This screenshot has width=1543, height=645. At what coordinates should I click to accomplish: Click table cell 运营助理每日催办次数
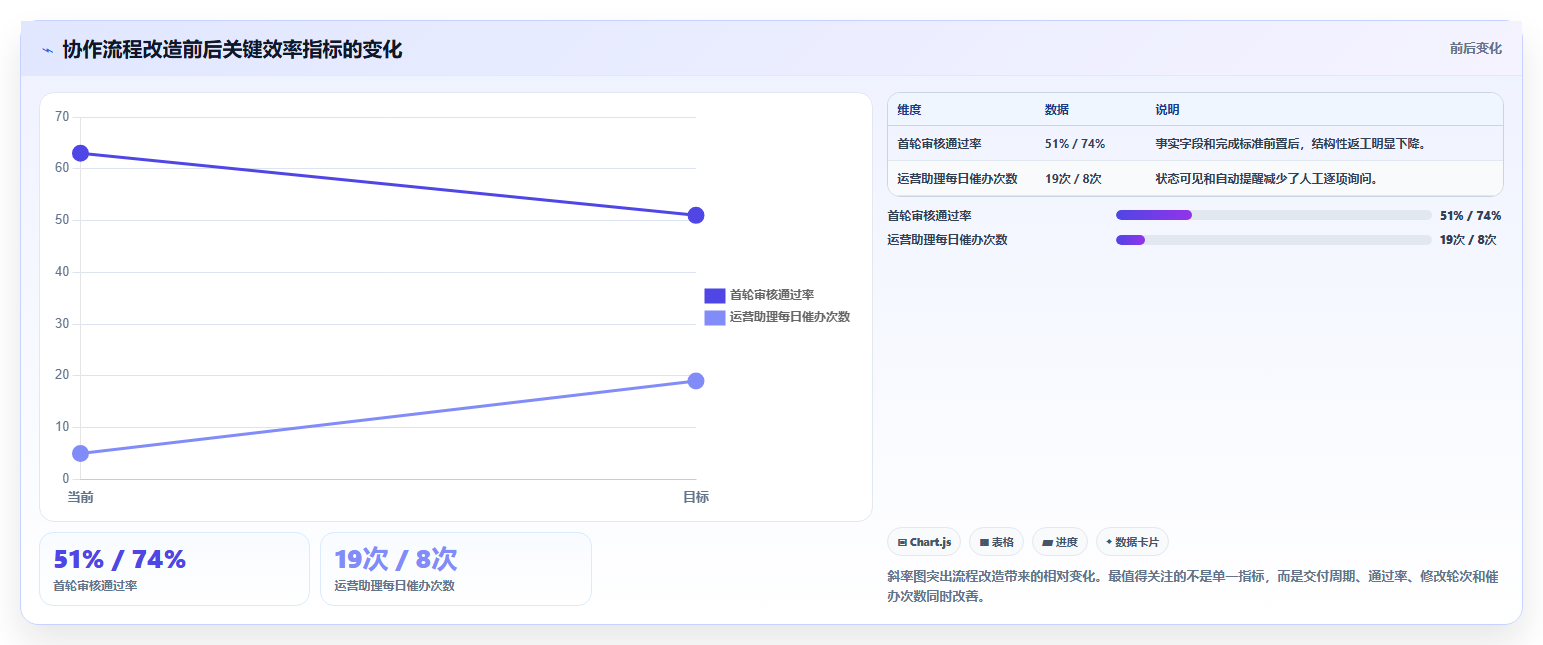pos(957,178)
